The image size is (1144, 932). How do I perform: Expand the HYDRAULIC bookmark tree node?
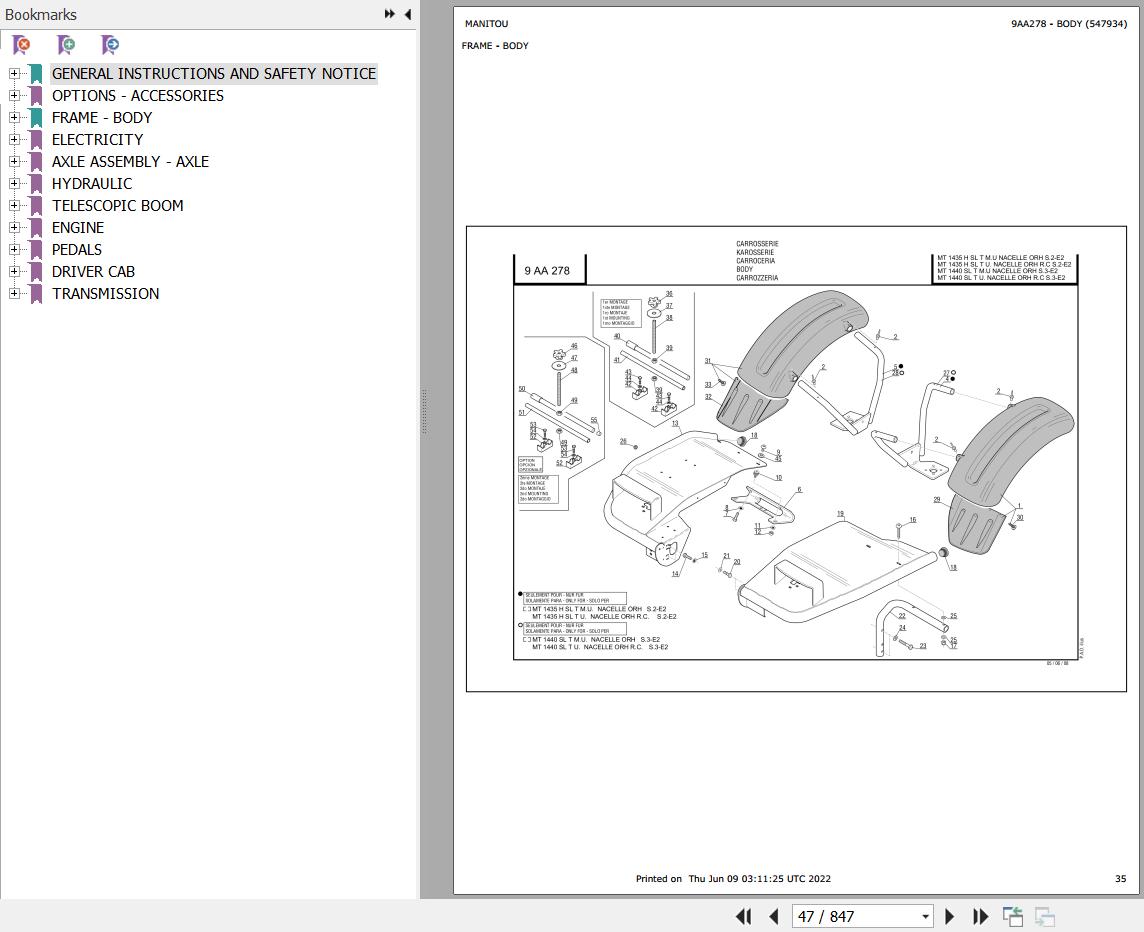[14, 183]
